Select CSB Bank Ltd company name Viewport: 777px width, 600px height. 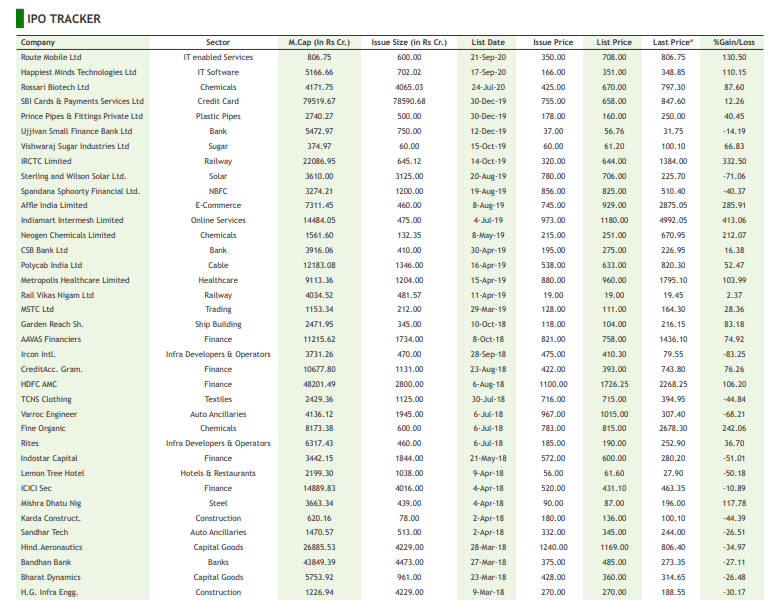coord(44,250)
